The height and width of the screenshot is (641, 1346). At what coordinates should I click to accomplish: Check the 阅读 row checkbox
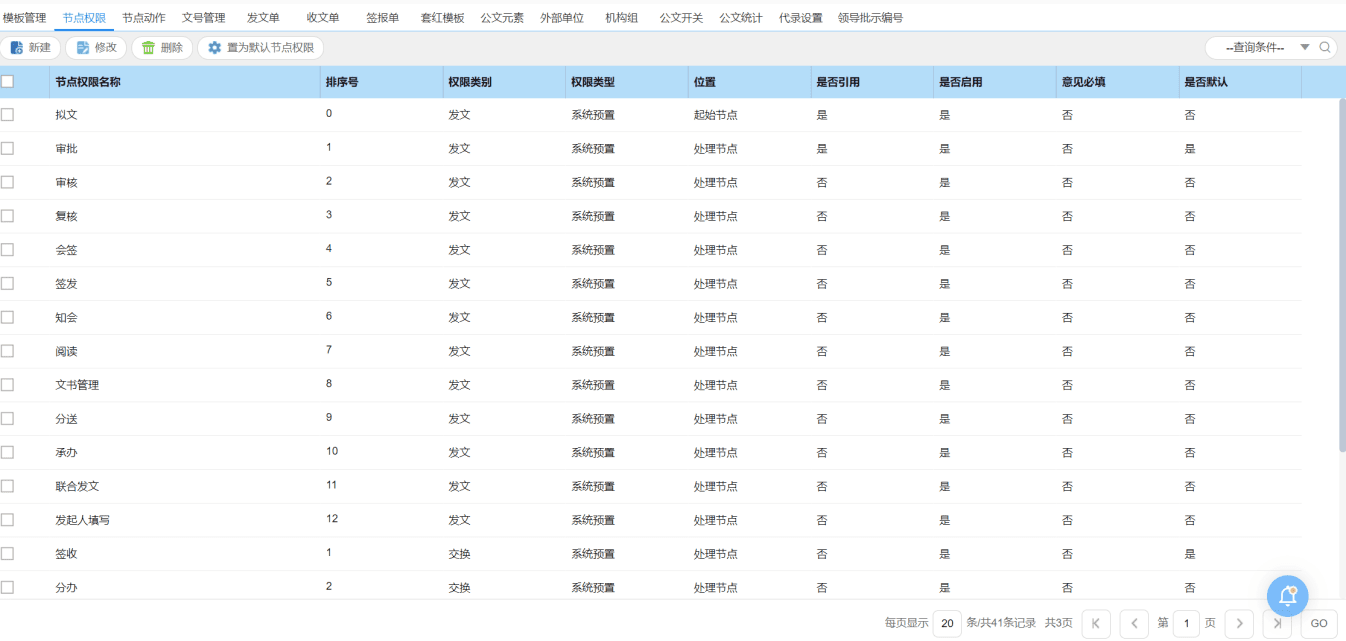7,351
